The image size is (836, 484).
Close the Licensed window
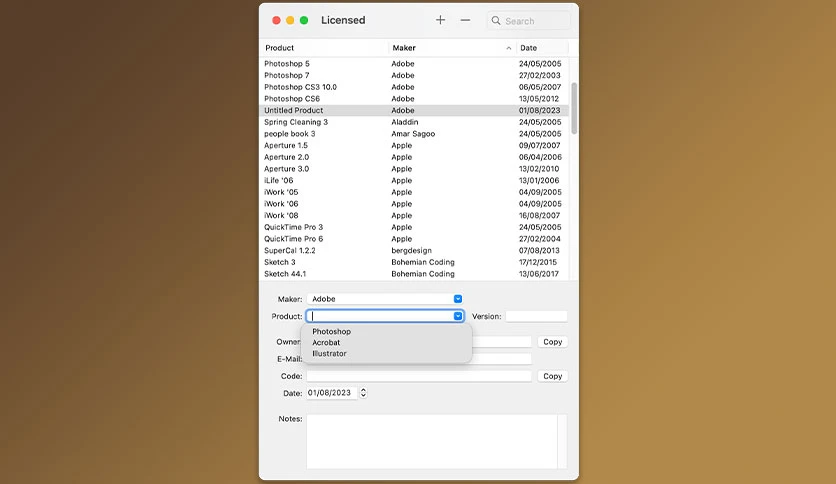pos(276,20)
